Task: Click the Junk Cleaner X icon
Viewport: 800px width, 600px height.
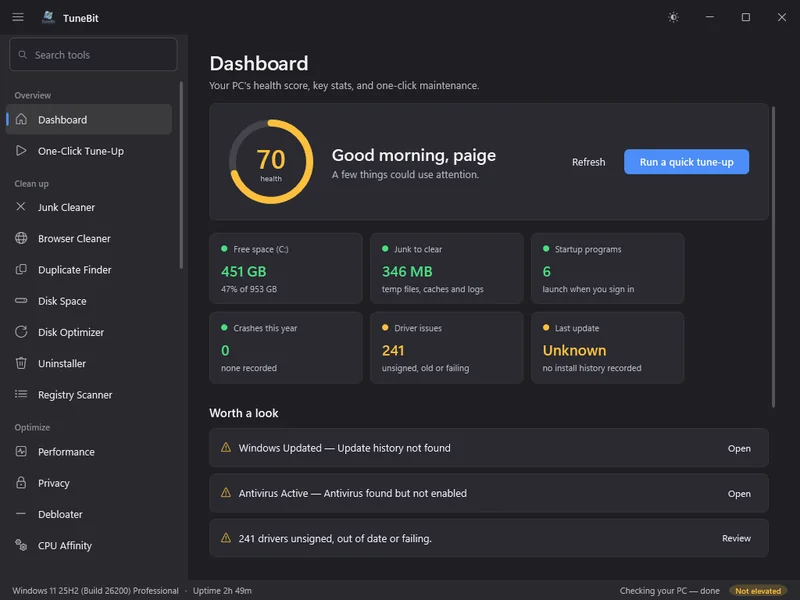Action: tap(21, 207)
